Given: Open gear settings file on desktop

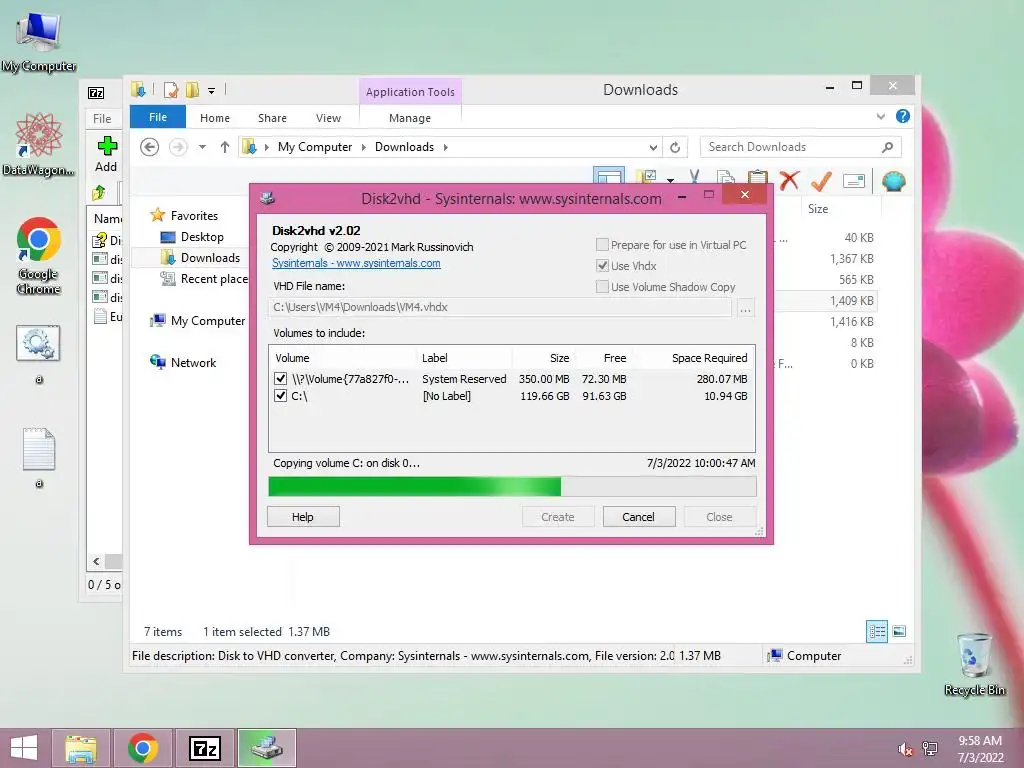Looking at the screenshot, I should 38,343.
